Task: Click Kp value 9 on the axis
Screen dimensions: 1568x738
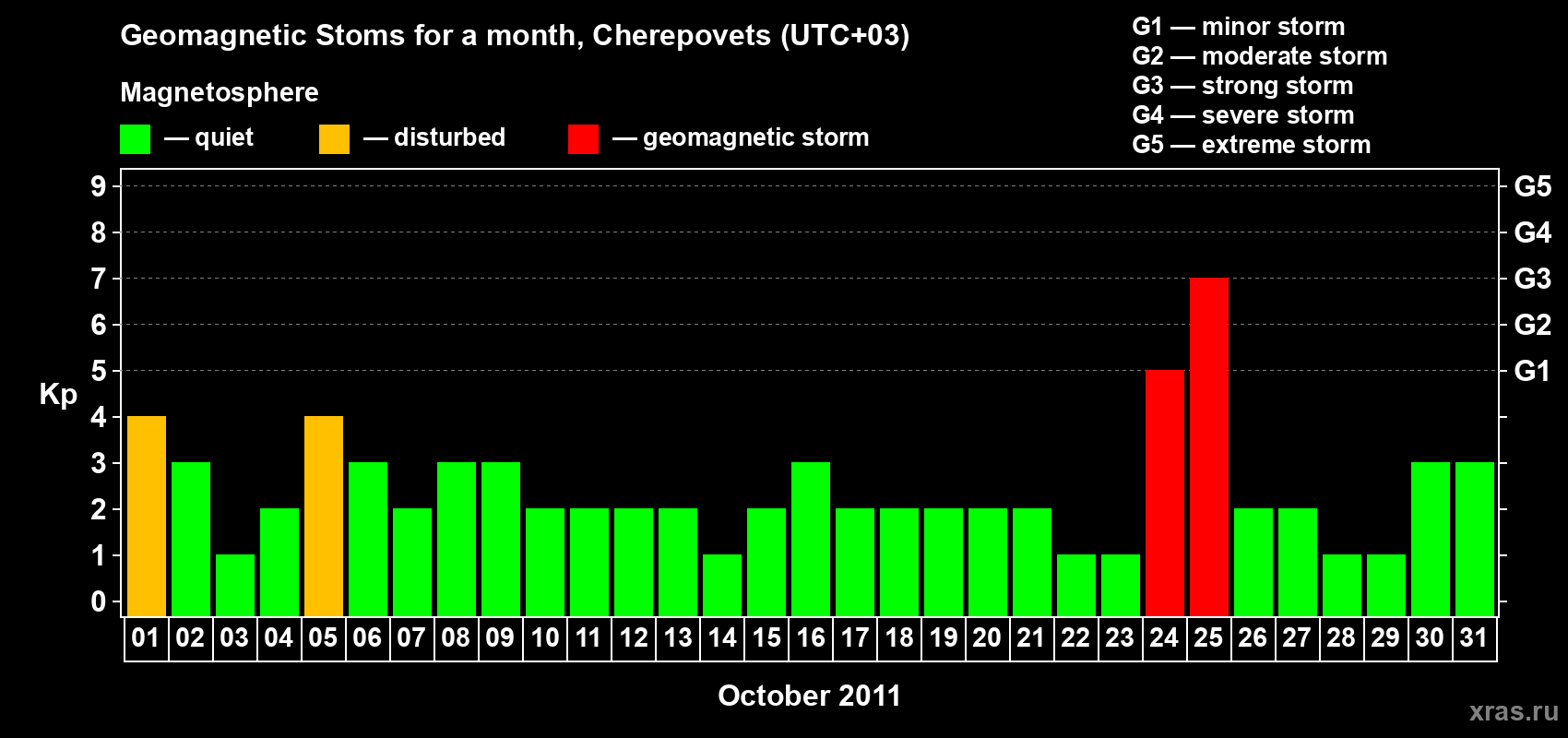Action: click(x=99, y=186)
